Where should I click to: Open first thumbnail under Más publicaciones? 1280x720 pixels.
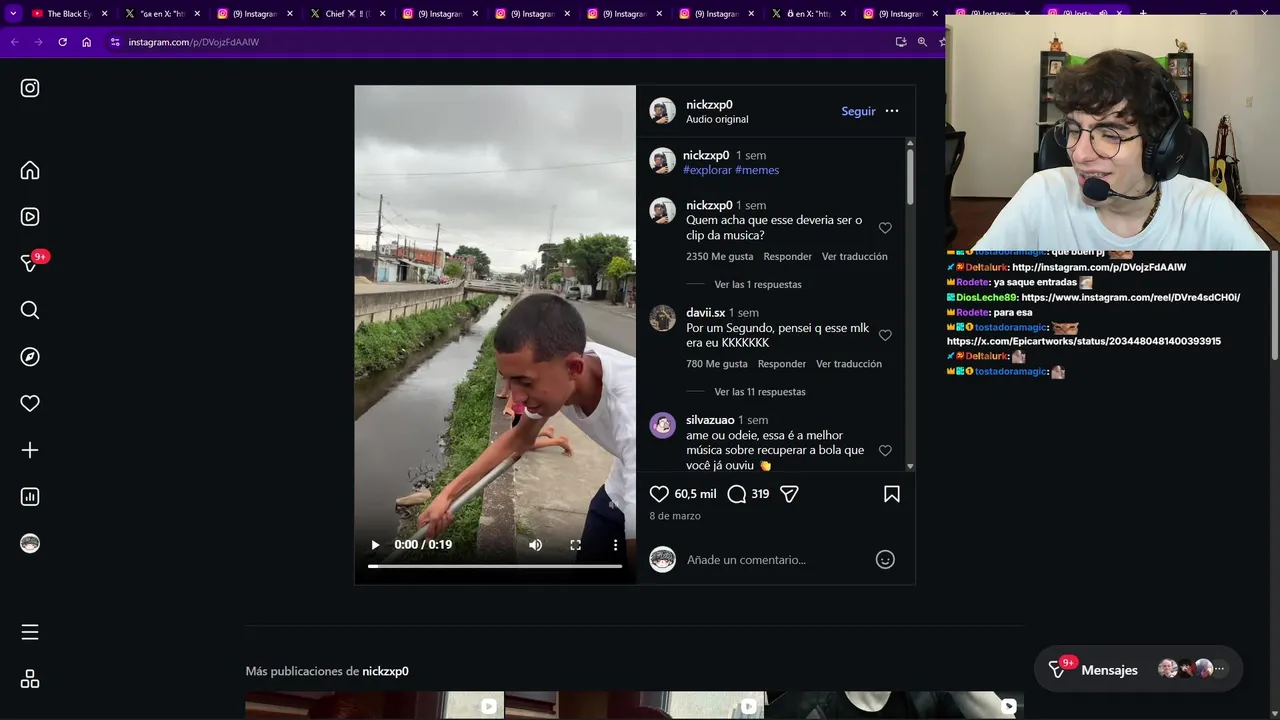point(374,705)
